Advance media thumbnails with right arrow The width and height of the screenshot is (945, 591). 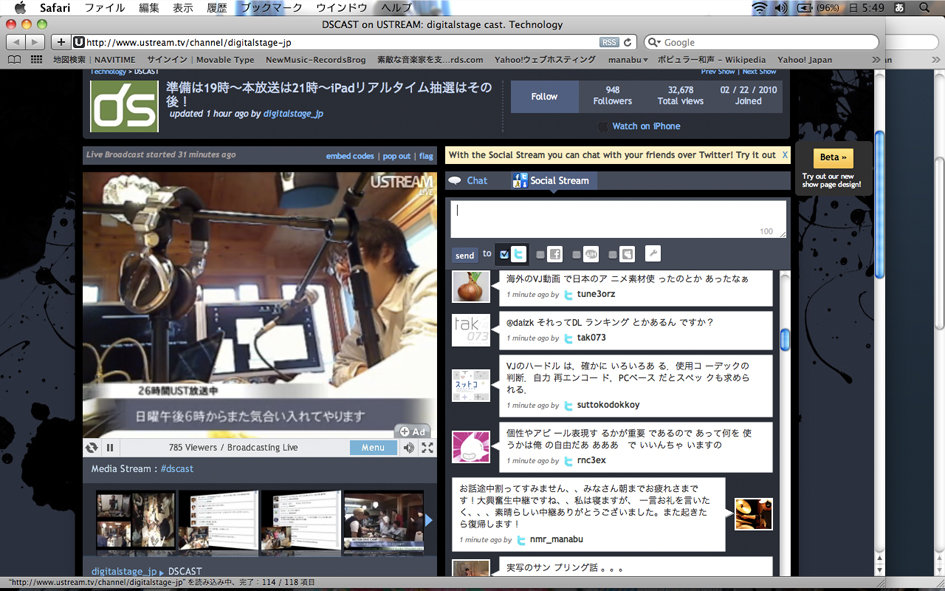coord(429,520)
